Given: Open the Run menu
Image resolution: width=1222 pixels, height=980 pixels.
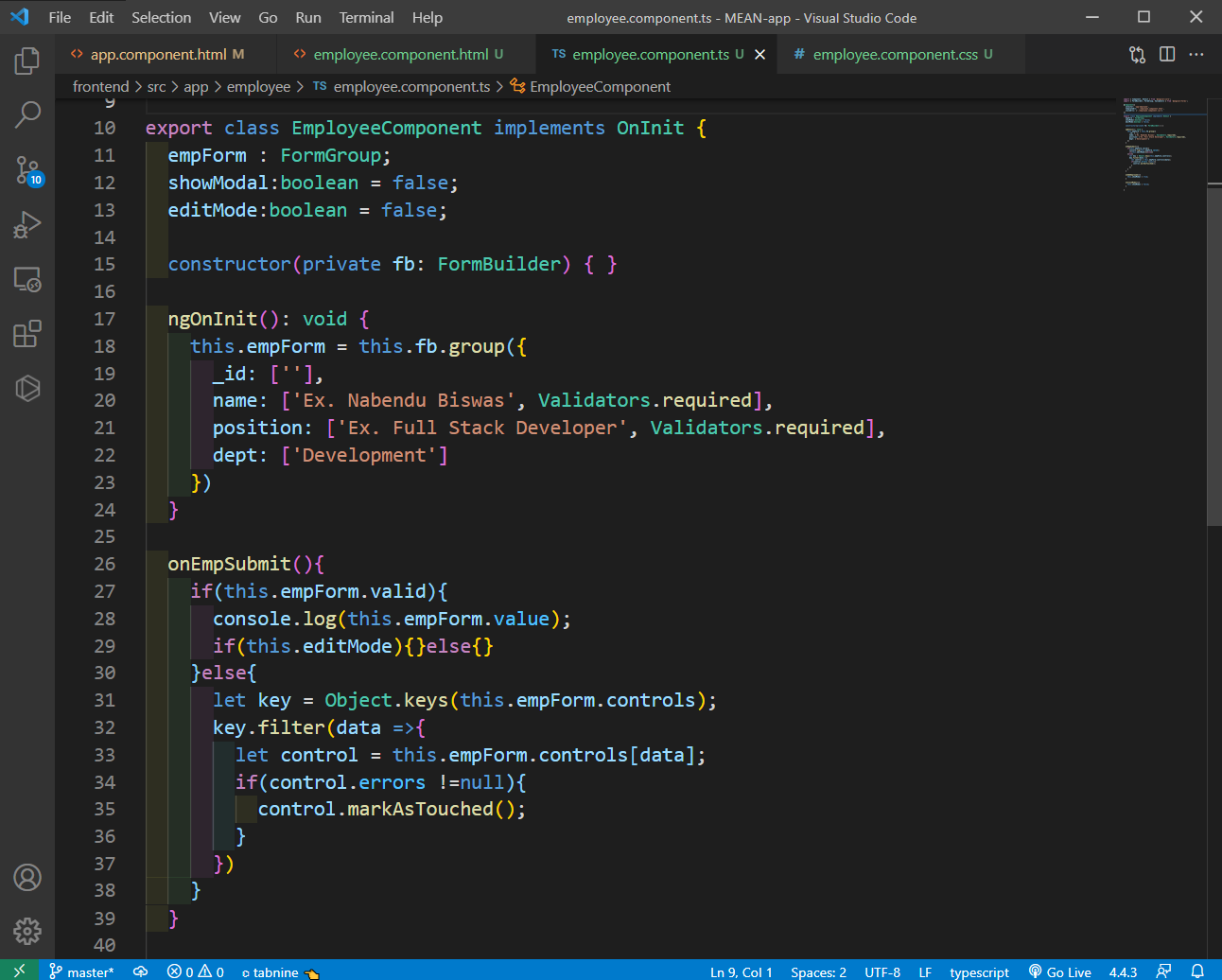Looking at the screenshot, I should click(x=308, y=17).
